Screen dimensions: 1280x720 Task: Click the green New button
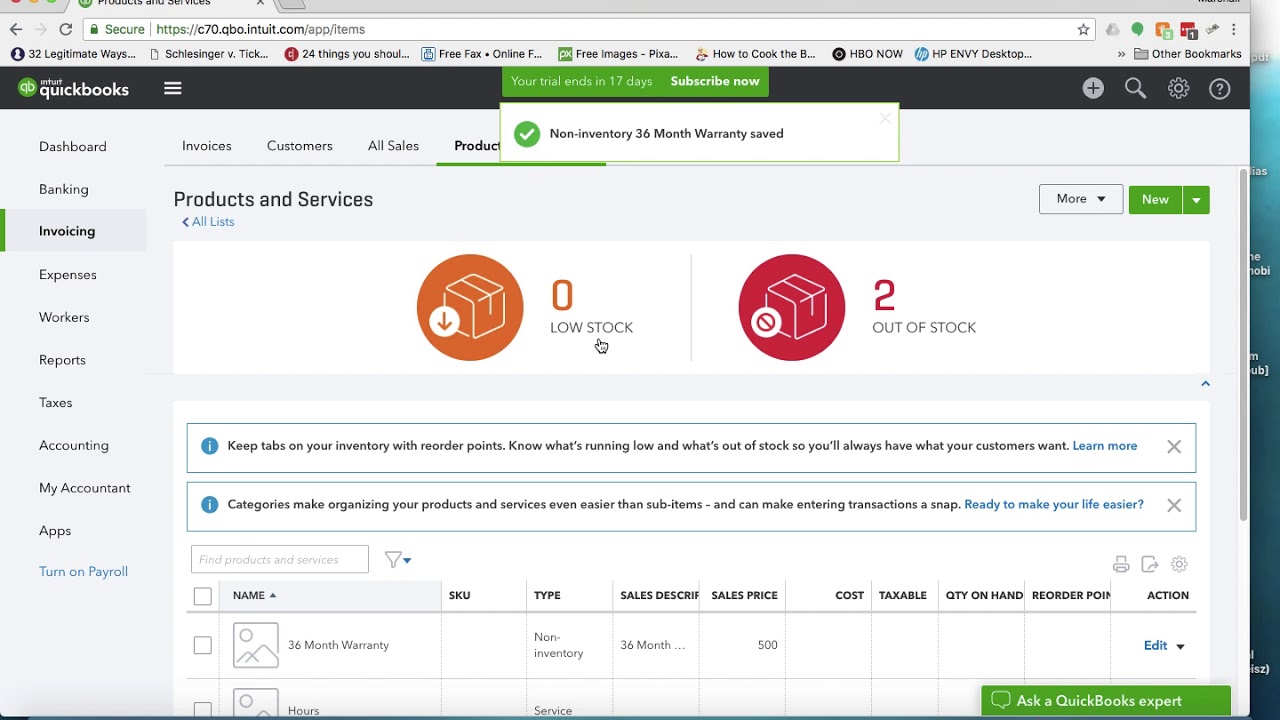1155,199
